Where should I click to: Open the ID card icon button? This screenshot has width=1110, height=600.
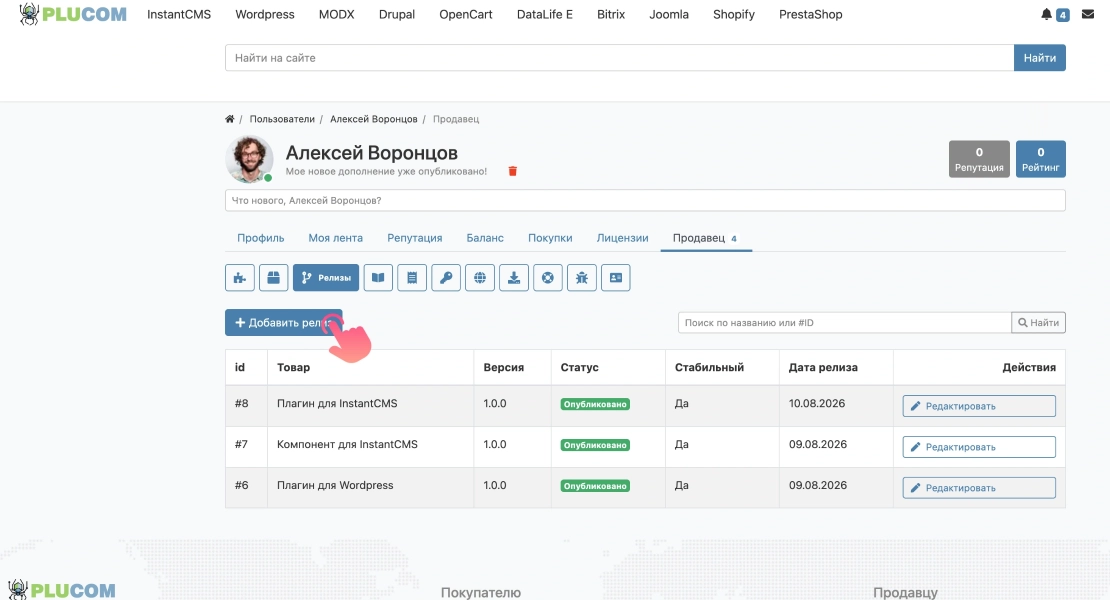click(x=616, y=278)
